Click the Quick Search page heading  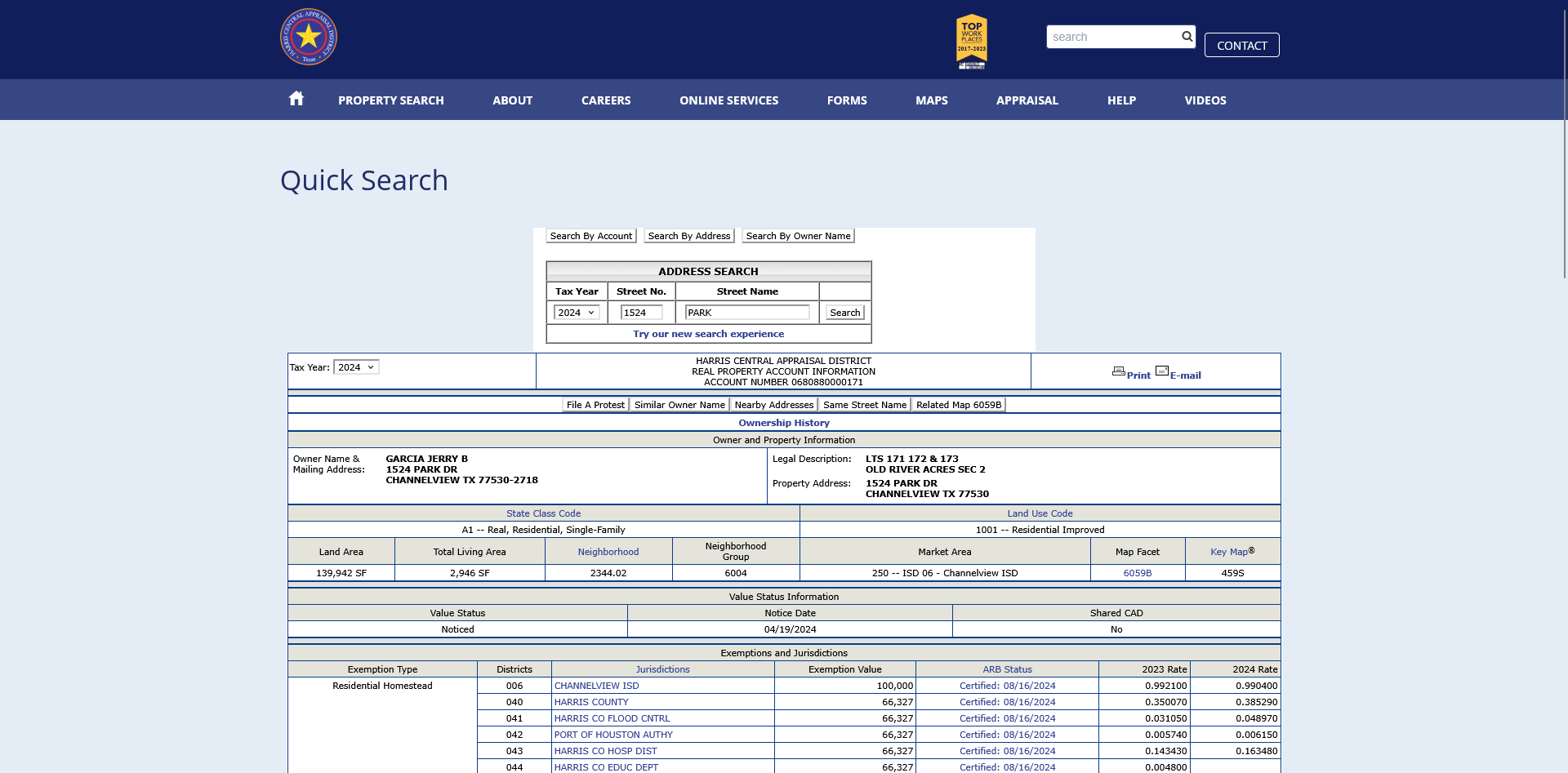tap(364, 180)
